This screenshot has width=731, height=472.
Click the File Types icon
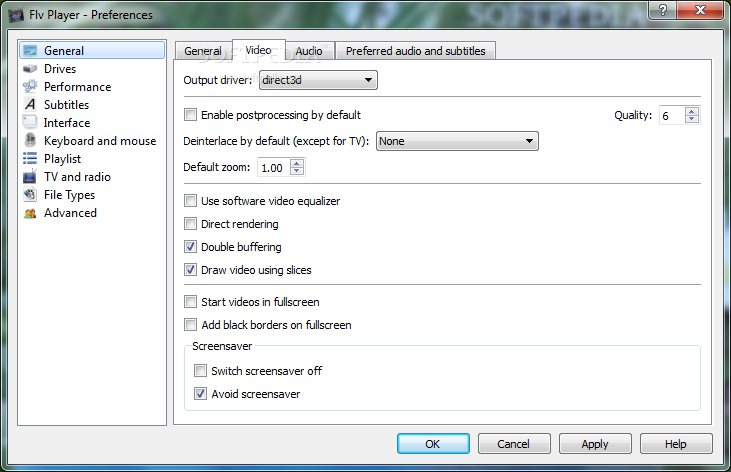[x=30, y=194]
